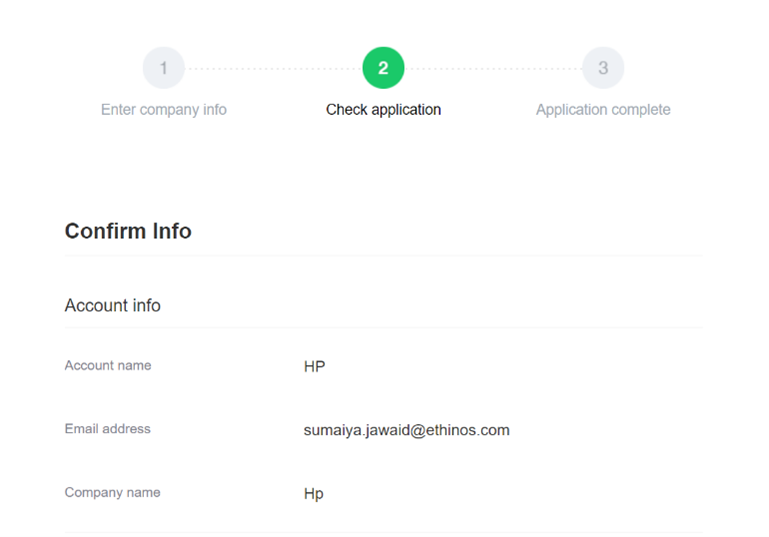Image resolution: width=769 pixels, height=537 pixels.
Task: Click the step 1 circle
Action: pos(164,69)
